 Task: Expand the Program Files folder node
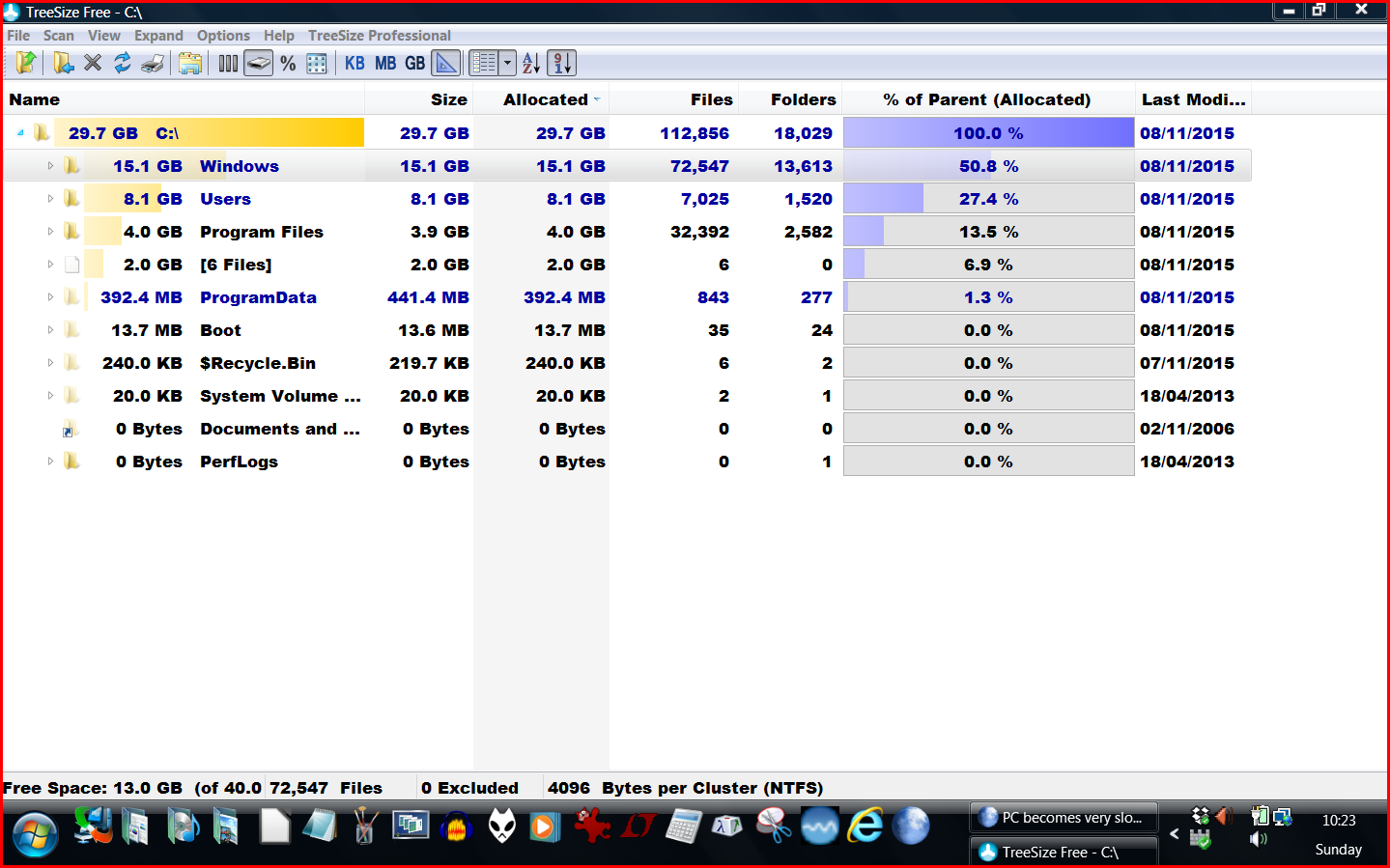tap(50, 232)
